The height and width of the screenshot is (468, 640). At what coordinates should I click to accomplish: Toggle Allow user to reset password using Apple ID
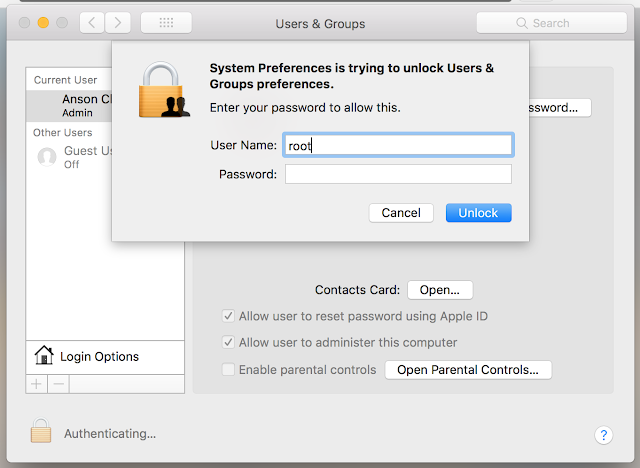(229, 316)
